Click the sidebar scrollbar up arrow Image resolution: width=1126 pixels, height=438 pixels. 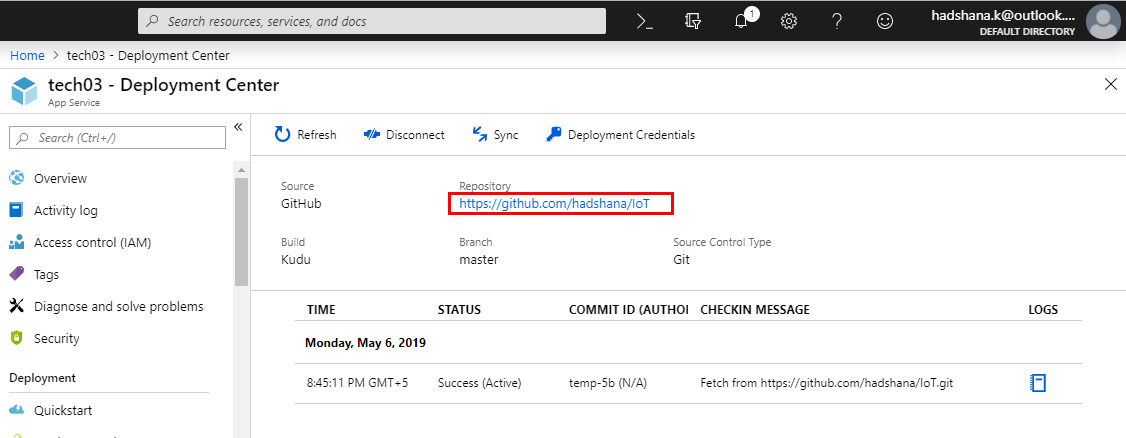[241, 171]
